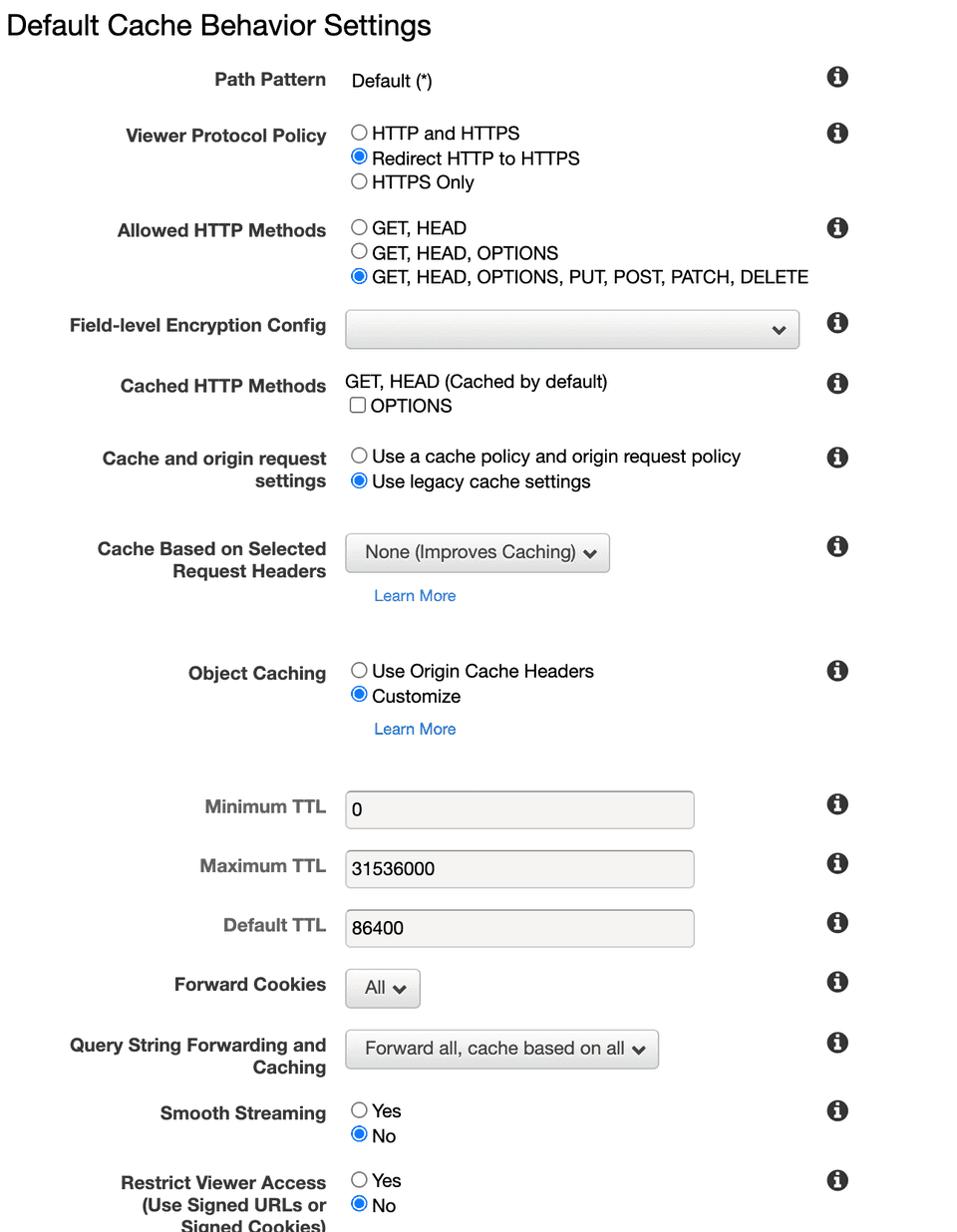This screenshot has width=957, height=1232.
Task: Show info for Allowed HTTP Methods
Action: pyautogui.click(x=837, y=228)
